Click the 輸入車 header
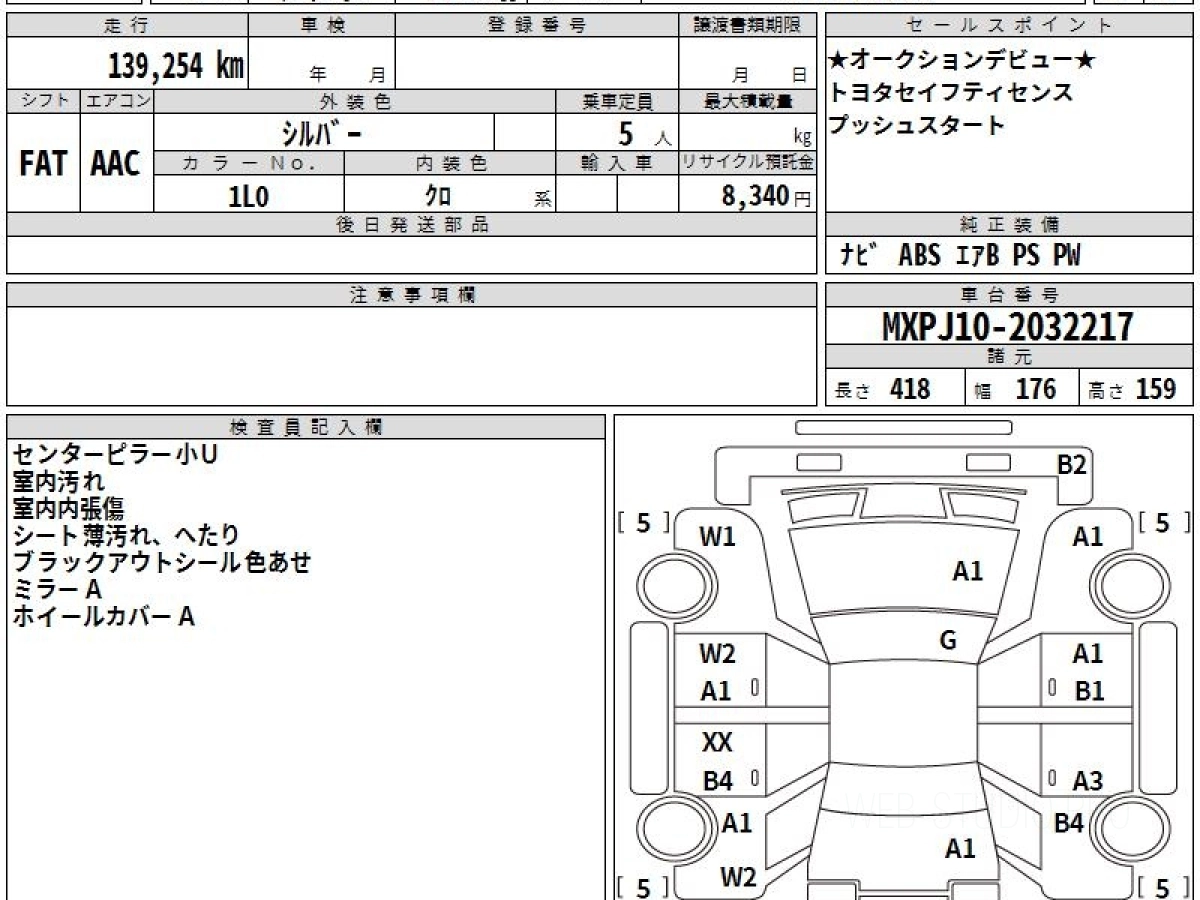This screenshot has width=1200, height=900. 617,163
